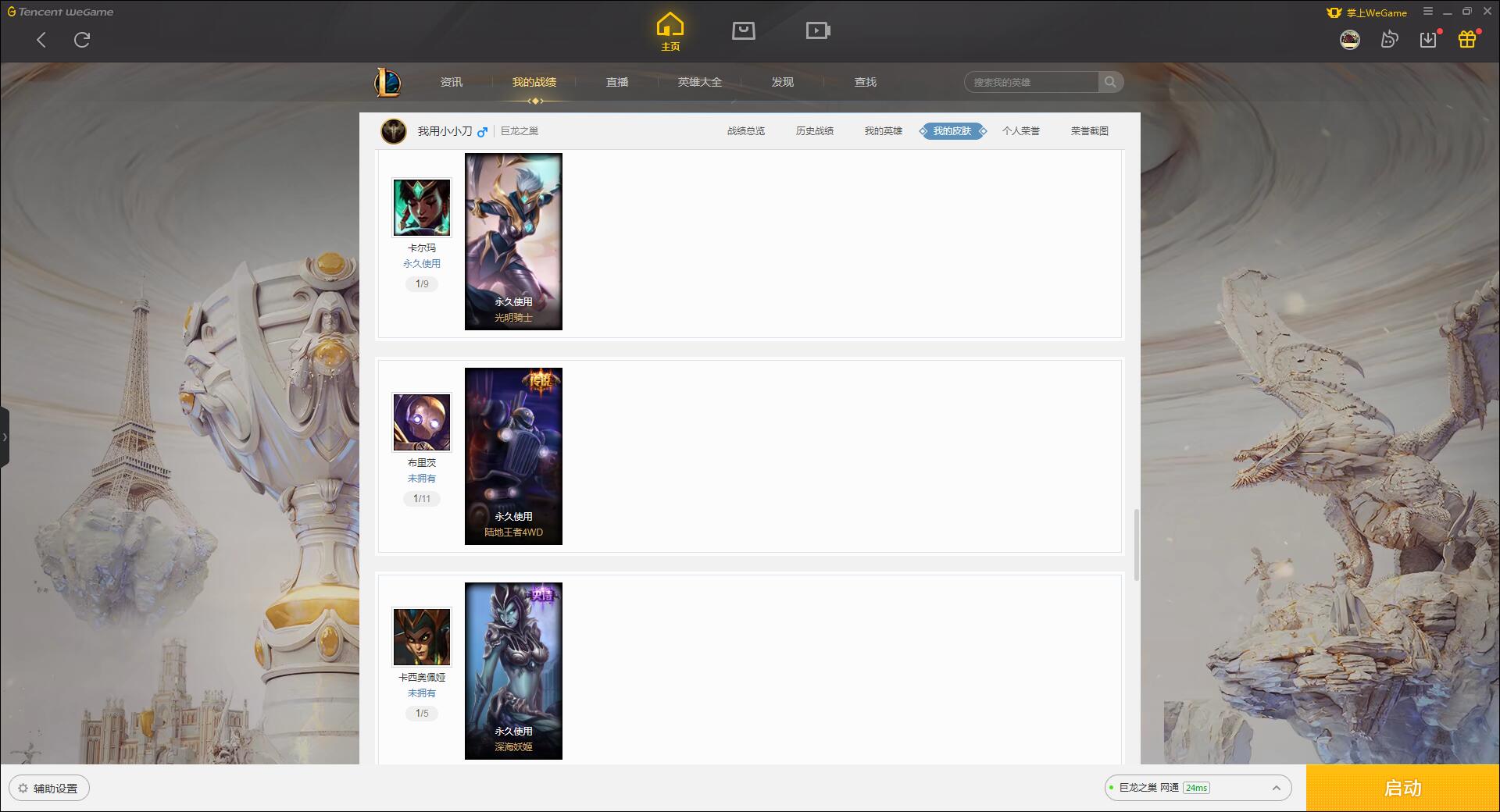The image size is (1500, 812).
Task: Open the 陆地王者4WD skin card
Action: coord(513,456)
